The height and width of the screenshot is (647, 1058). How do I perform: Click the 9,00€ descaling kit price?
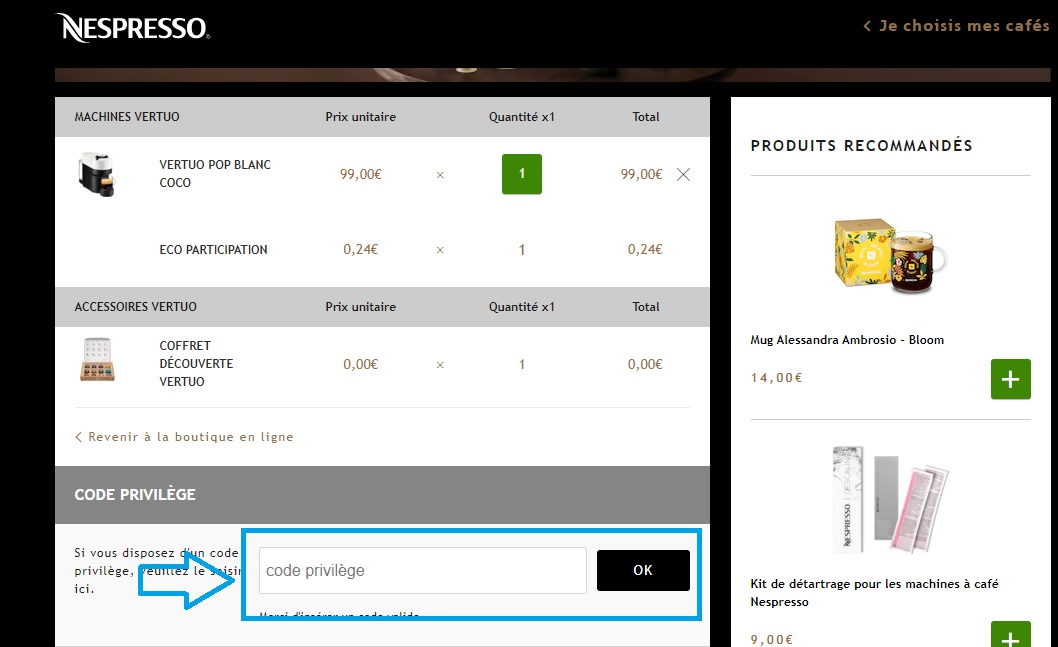[x=772, y=640]
